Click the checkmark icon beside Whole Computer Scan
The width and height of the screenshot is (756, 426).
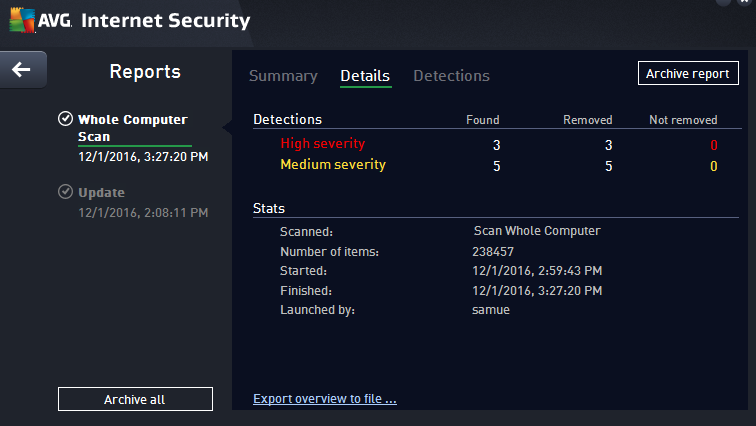65,120
